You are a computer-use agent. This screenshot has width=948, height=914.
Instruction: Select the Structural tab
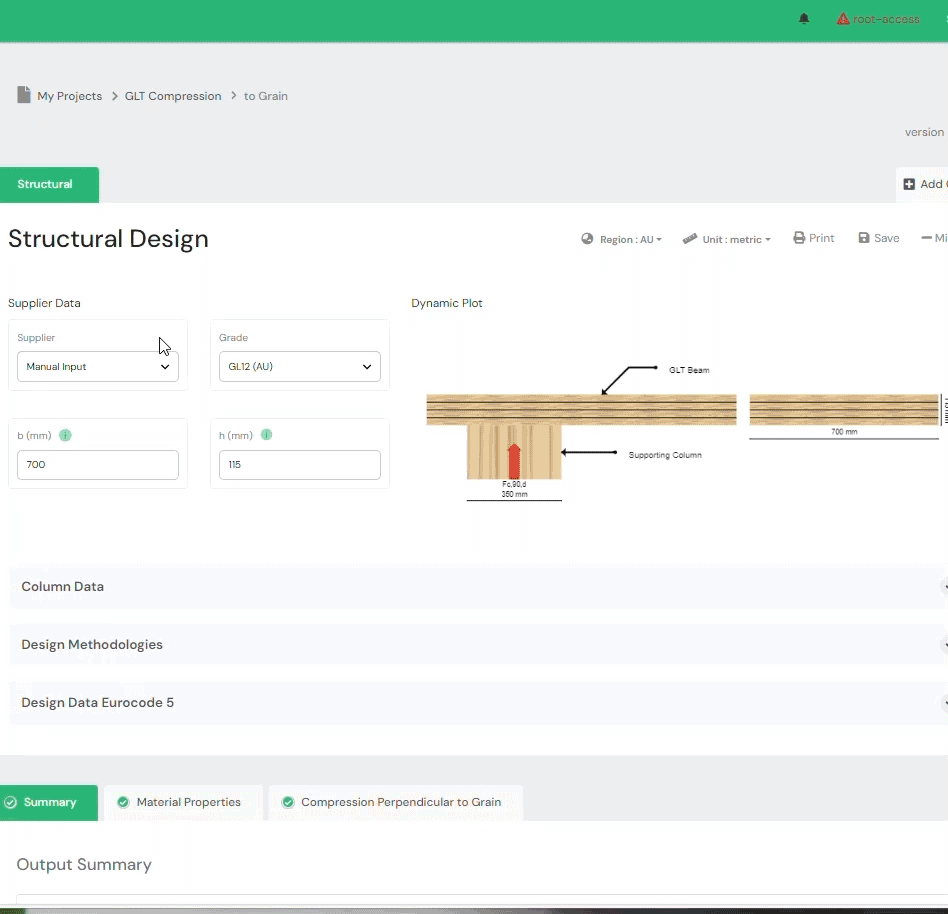click(45, 184)
